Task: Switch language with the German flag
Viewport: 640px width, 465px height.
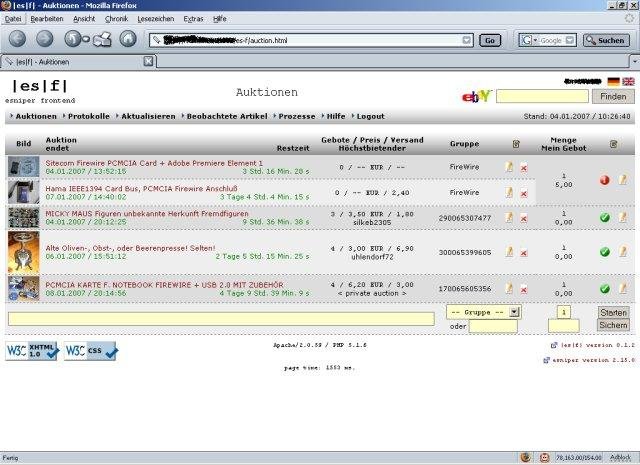Action: (613, 82)
